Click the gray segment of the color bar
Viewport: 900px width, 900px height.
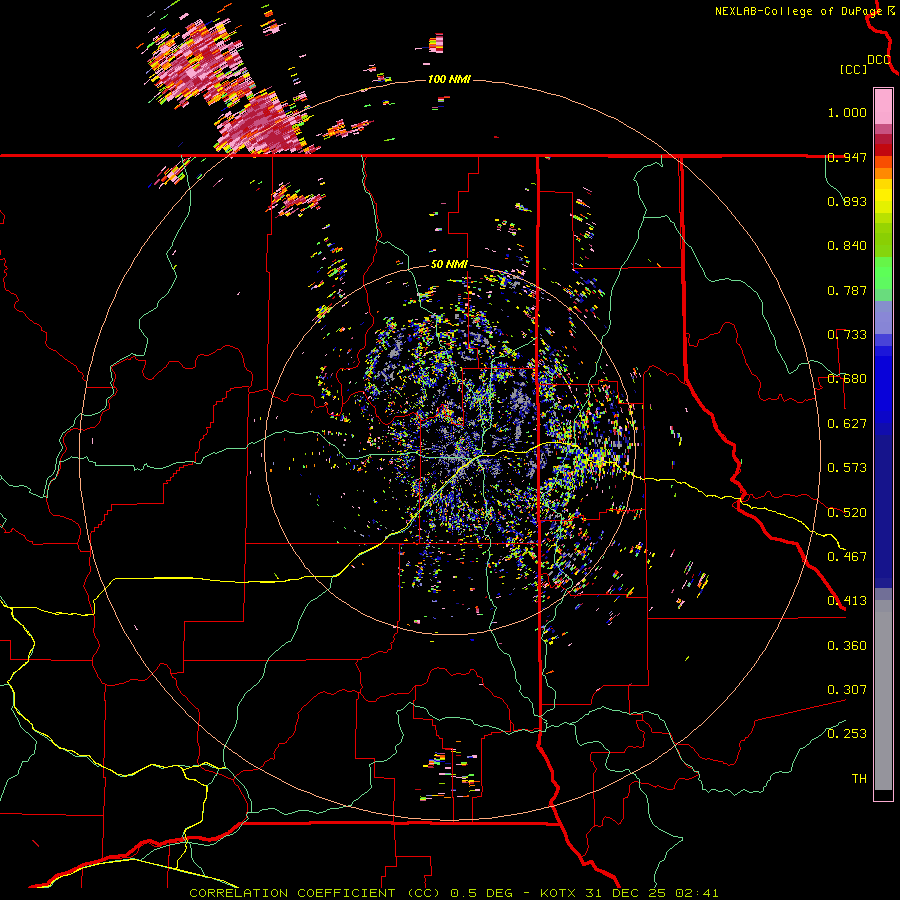click(883, 695)
